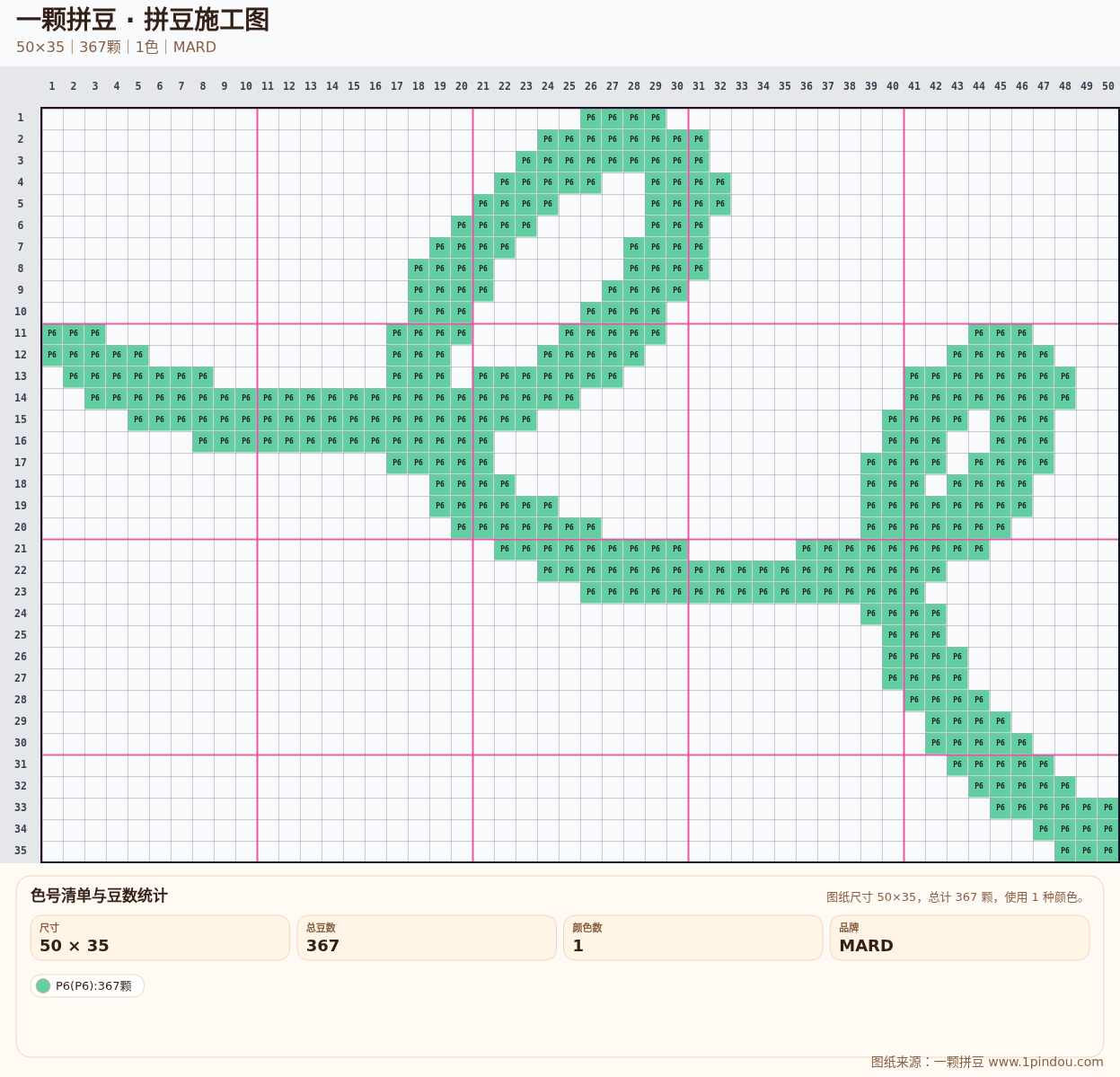Click the P6 bead at row 6, column 20
The width and height of the screenshot is (1120, 1077).
tap(462, 225)
